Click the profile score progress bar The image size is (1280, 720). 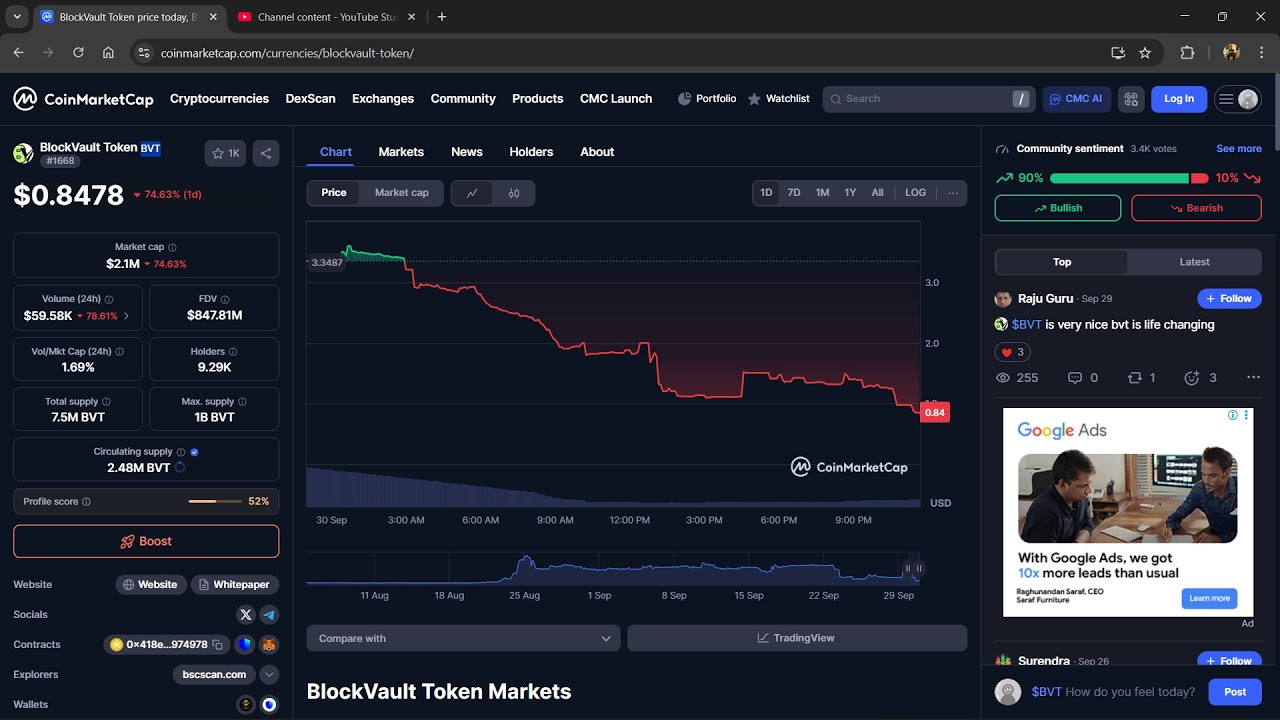click(214, 501)
